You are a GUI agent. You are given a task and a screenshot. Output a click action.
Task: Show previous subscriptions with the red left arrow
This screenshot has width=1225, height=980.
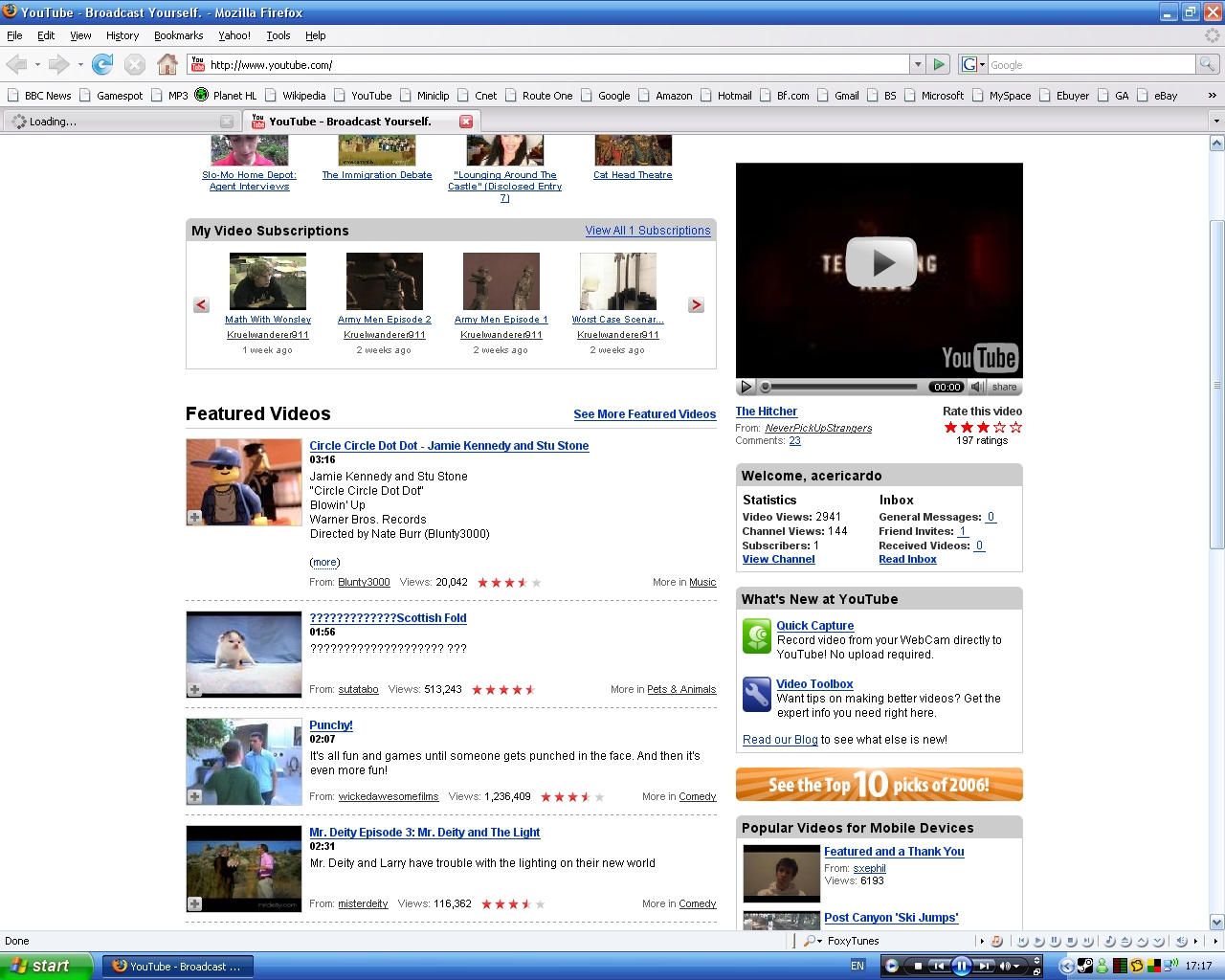(x=201, y=305)
